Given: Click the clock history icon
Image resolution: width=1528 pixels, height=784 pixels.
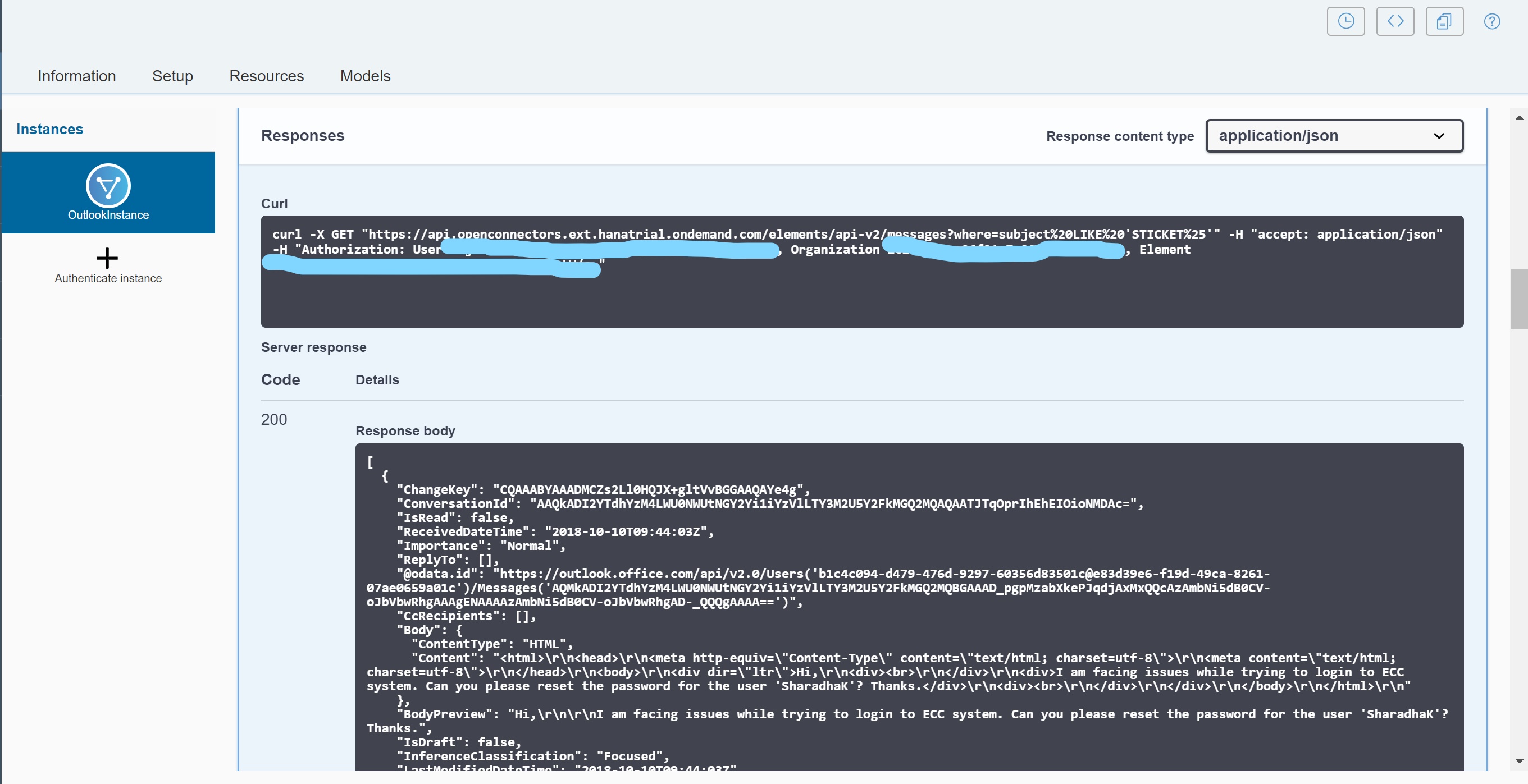Looking at the screenshot, I should click(1345, 21).
